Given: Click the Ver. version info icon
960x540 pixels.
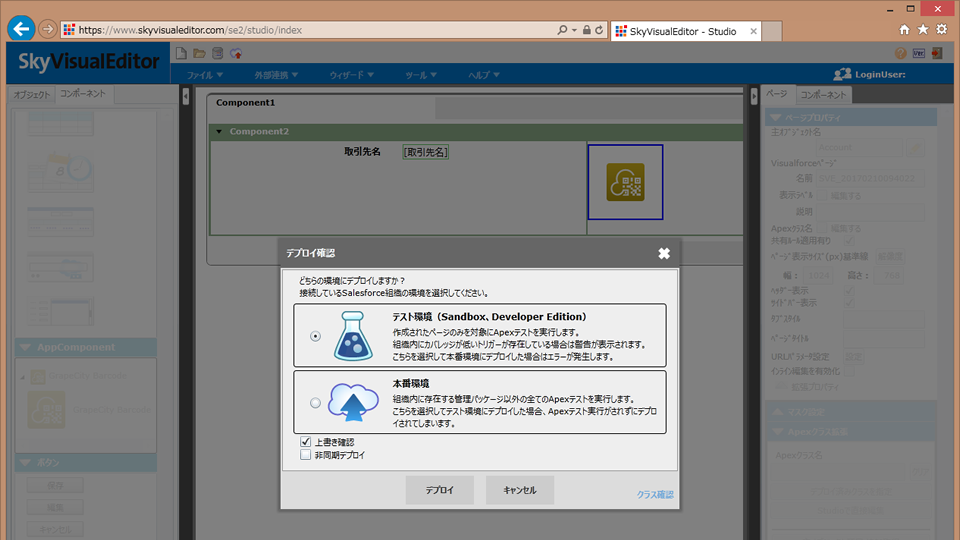Looking at the screenshot, I should click(918, 53).
